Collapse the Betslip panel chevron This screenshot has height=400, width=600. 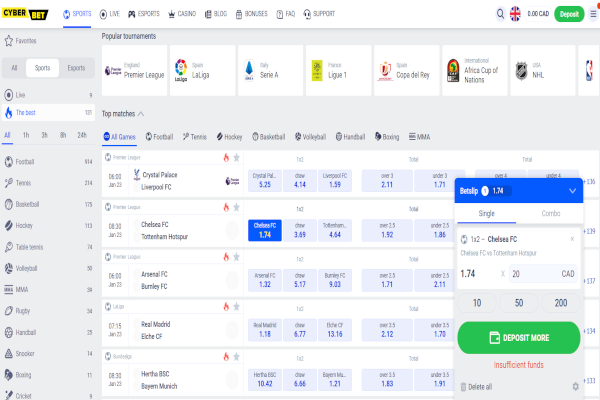pos(572,191)
